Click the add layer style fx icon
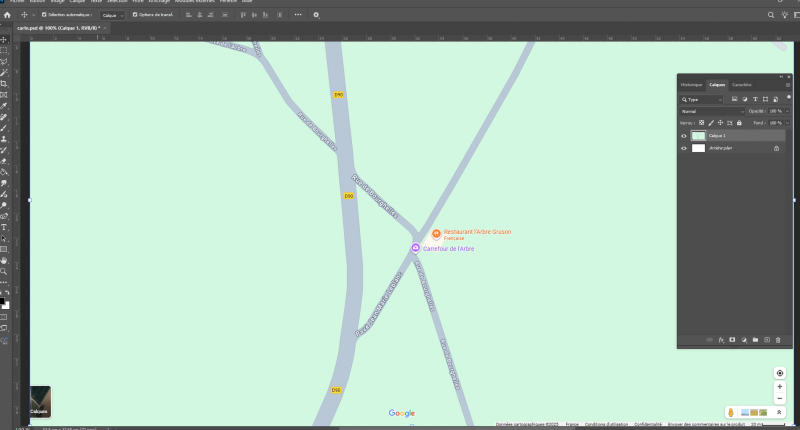This screenshot has height=430, width=800. (721, 341)
